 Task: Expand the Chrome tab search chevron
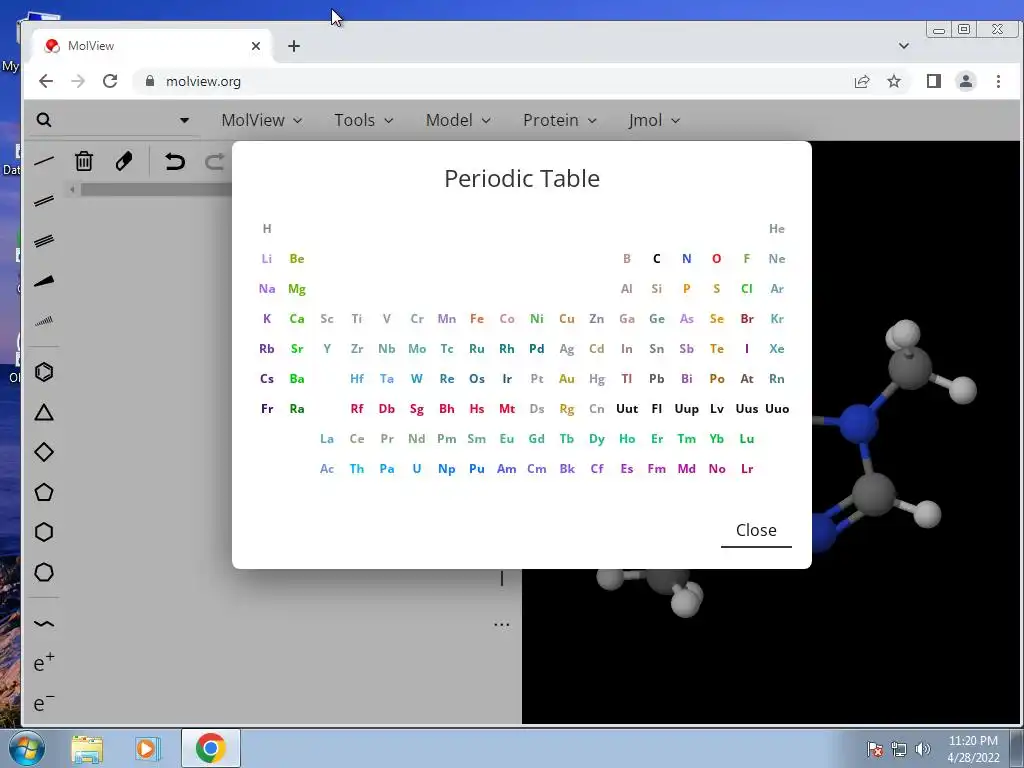pos(904,46)
